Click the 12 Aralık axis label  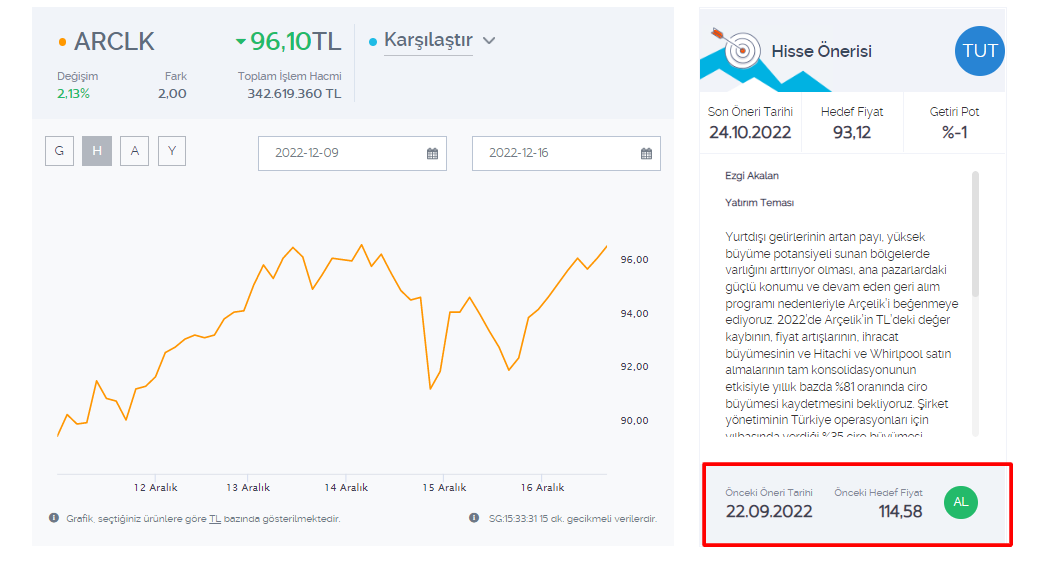tap(155, 488)
